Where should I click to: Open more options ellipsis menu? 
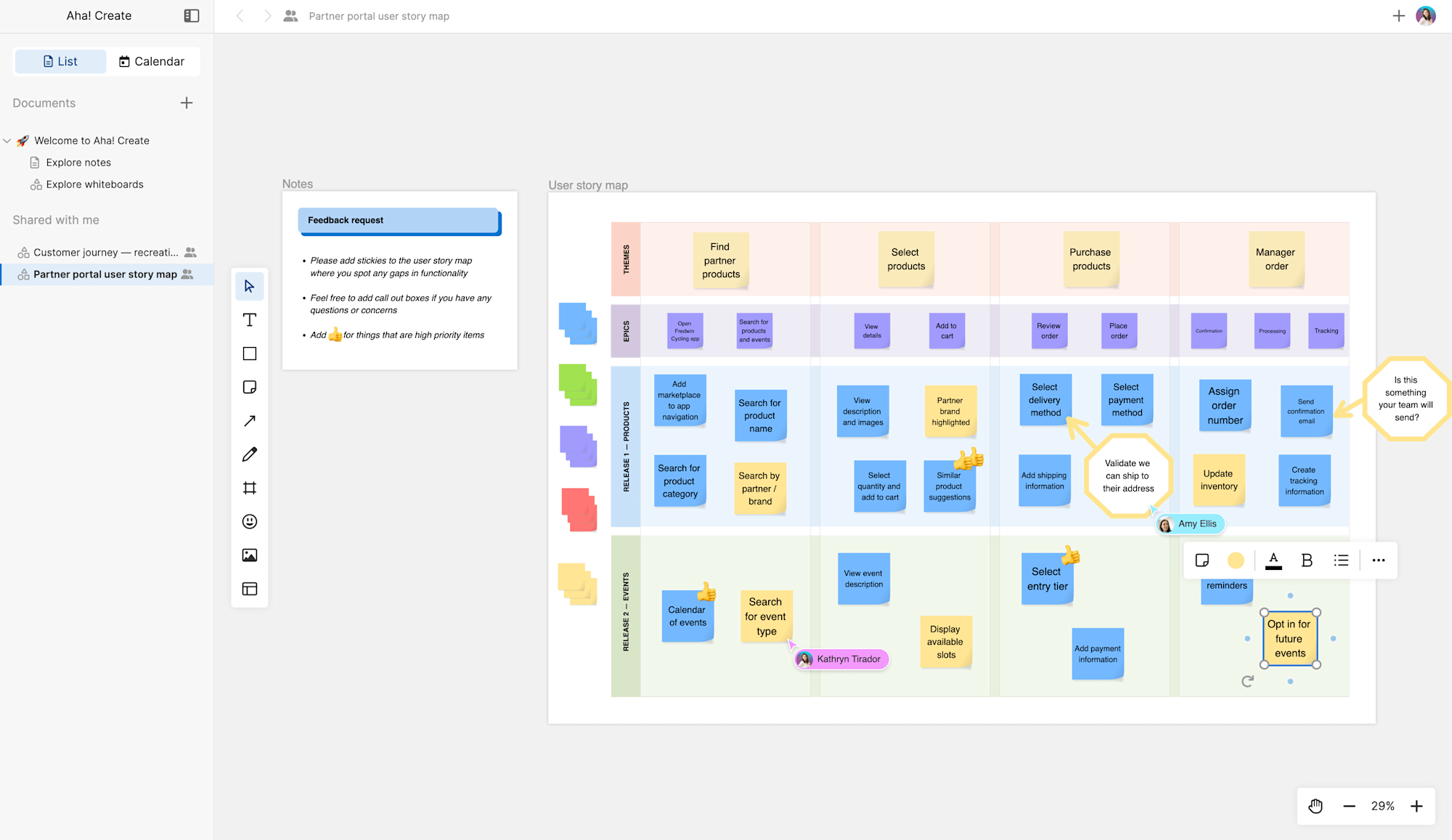click(x=1379, y=560)
